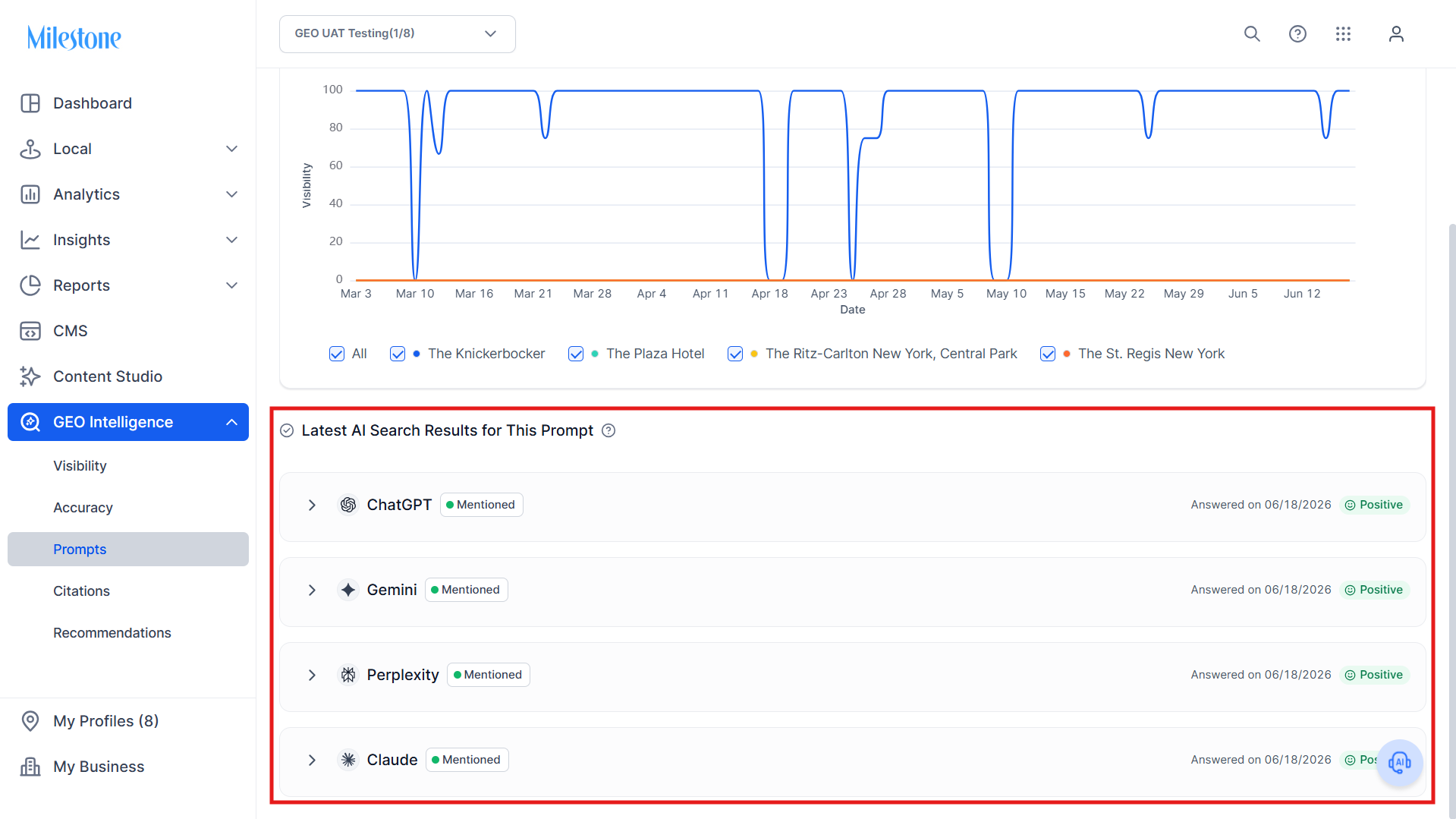Open Content Studio in the sidebar

[108, 376]
